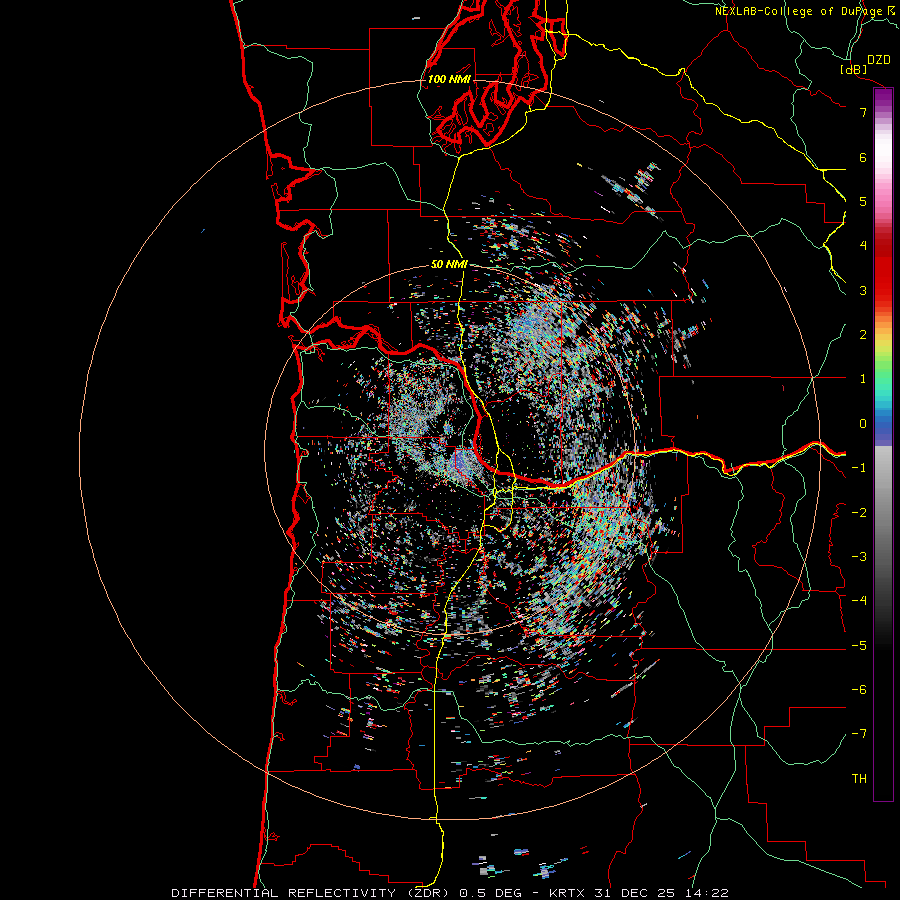Screen dimensions: 900x900
Task: Click the '31 DEC 25' date in caption
Action: pos(633,893)
